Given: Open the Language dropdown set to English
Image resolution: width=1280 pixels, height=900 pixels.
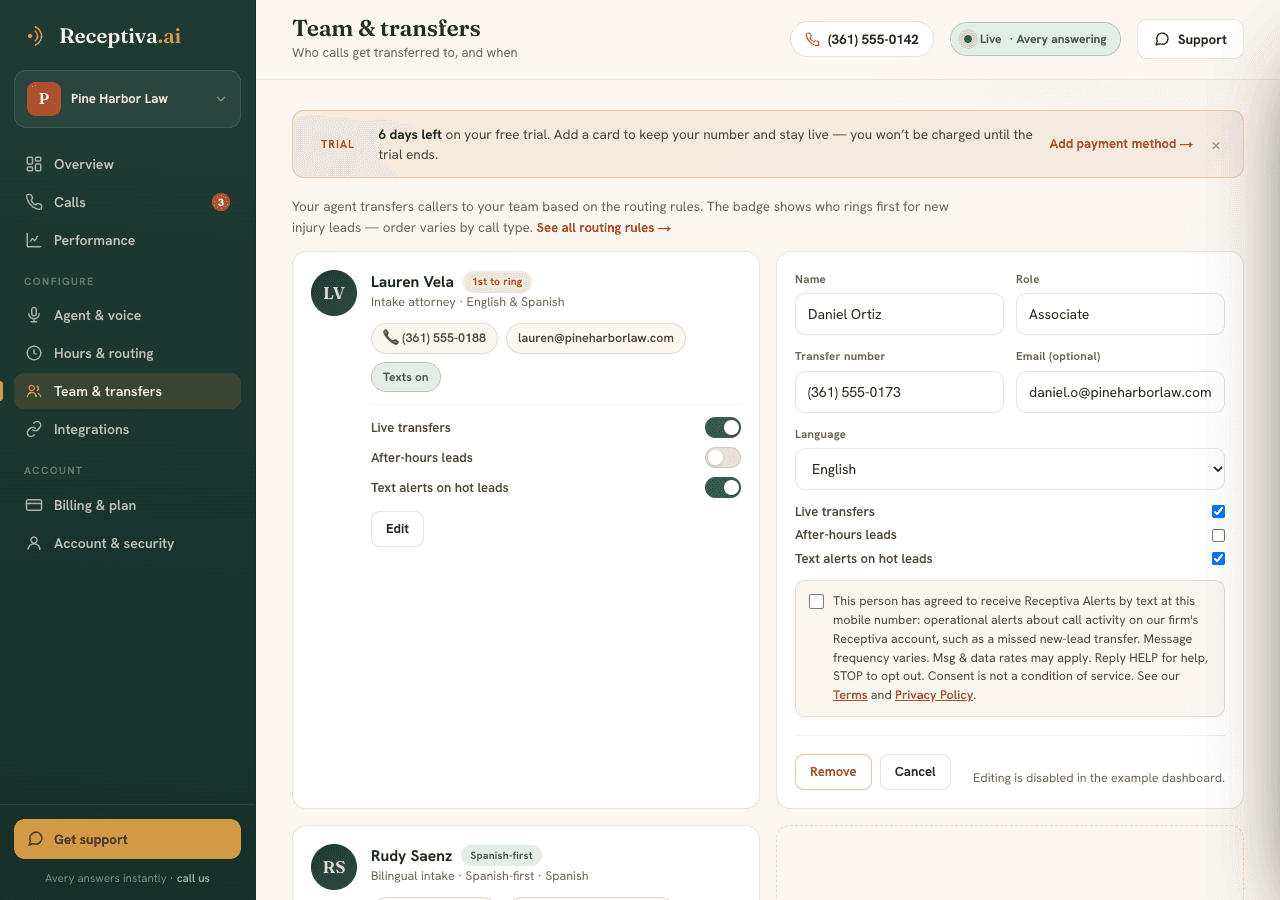Looking at the screenshot, I should click(1010, 469).
